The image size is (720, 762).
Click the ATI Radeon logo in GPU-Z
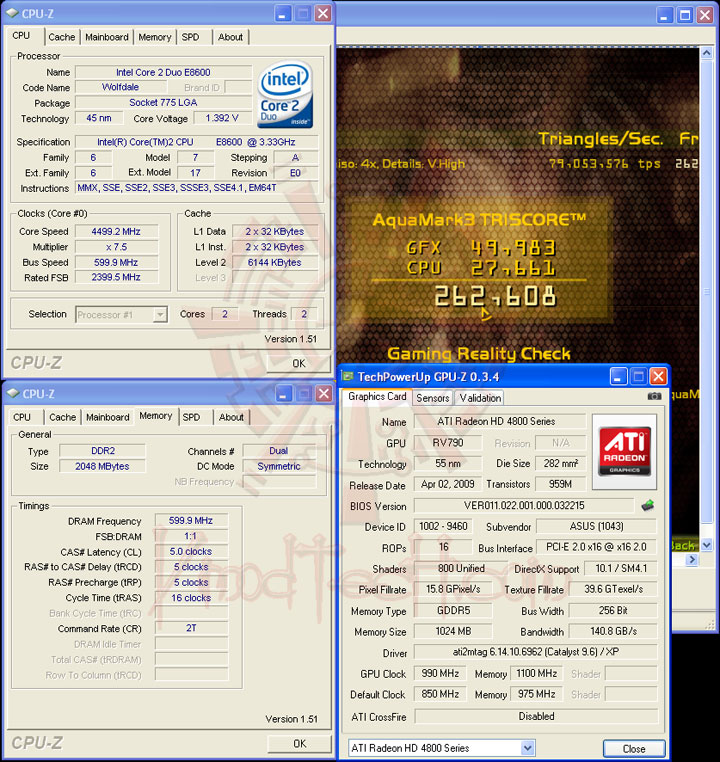point(624,451)
